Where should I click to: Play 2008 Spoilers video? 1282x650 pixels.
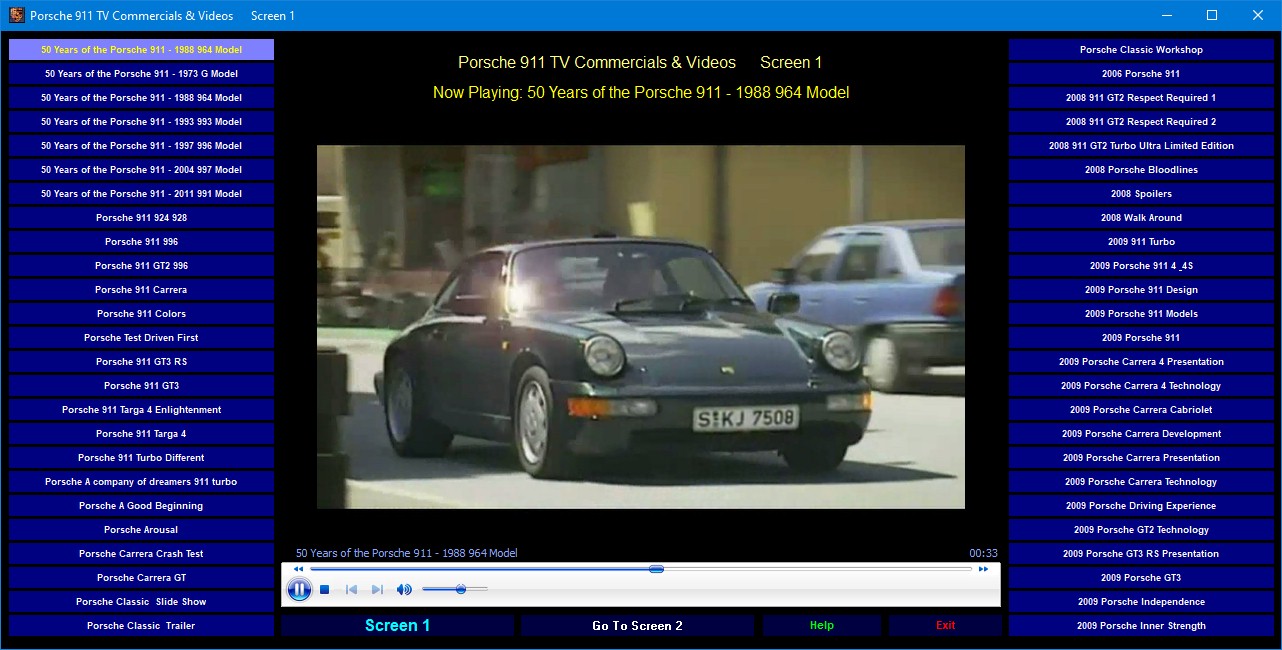[x=1141, y=194]
